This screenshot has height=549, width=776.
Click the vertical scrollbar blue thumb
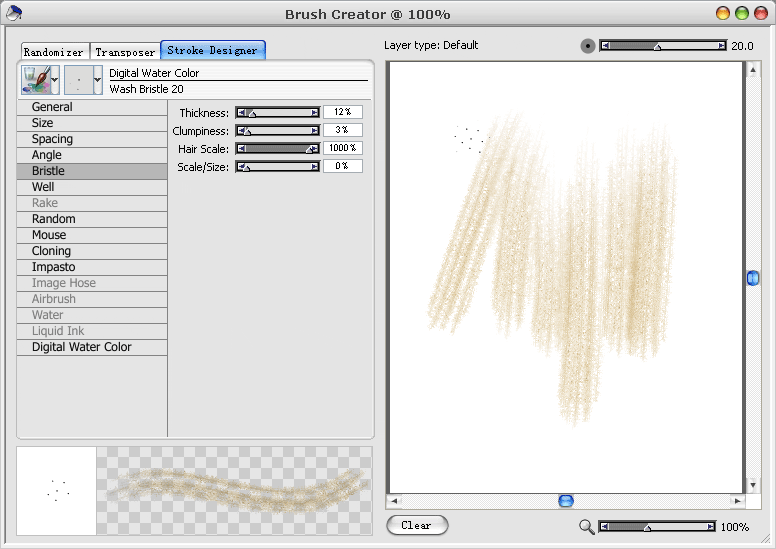coord(753,278)
